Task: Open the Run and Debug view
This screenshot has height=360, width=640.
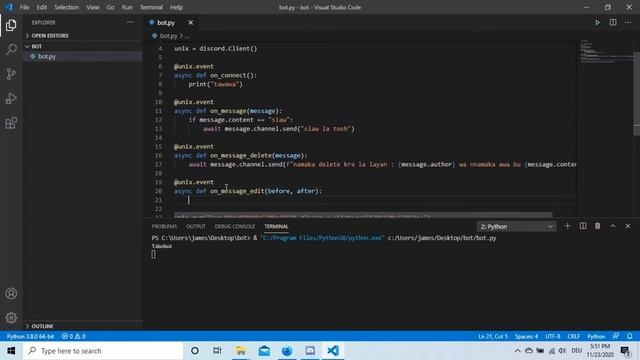Action: (x=11, y=98)
